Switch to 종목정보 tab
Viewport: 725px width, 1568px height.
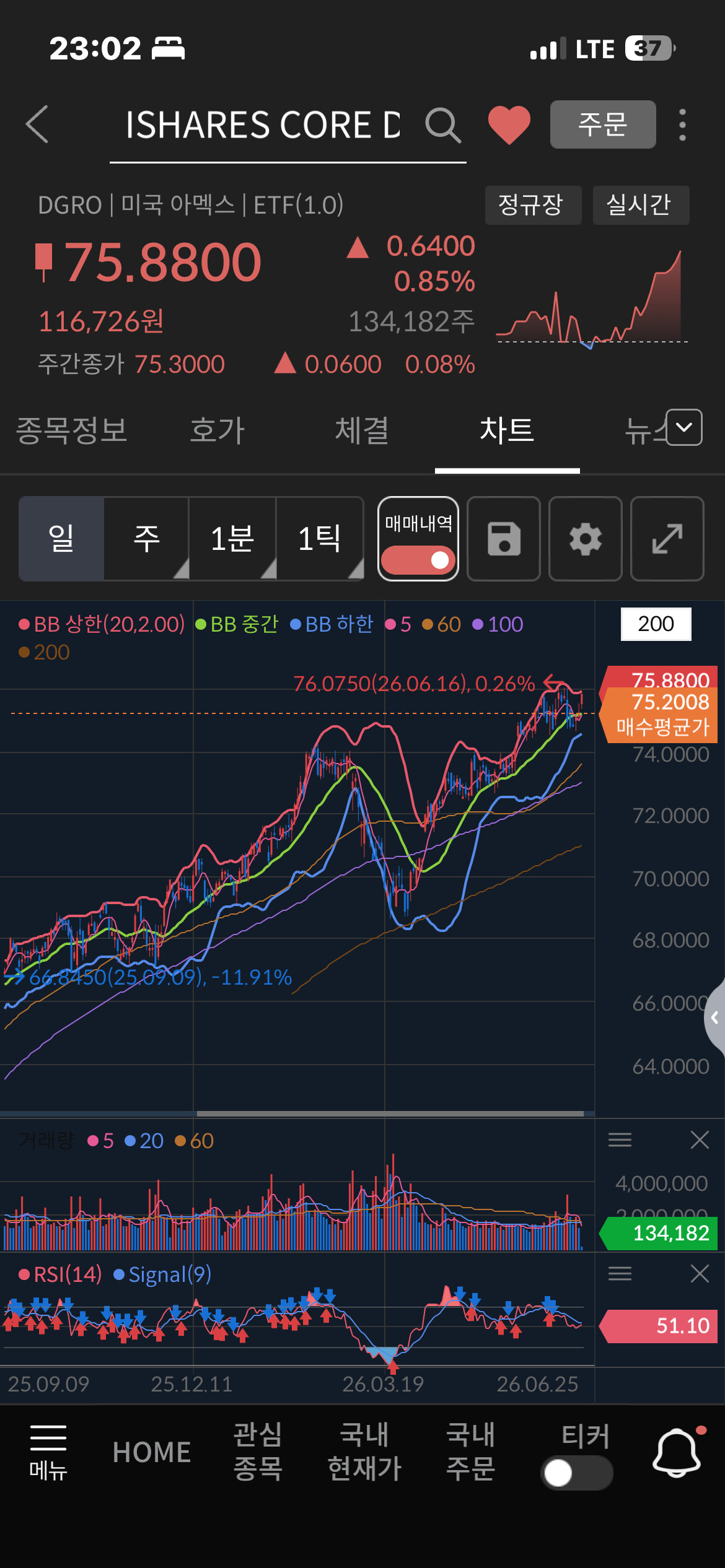pyautogui.click(x=71, y=430)
